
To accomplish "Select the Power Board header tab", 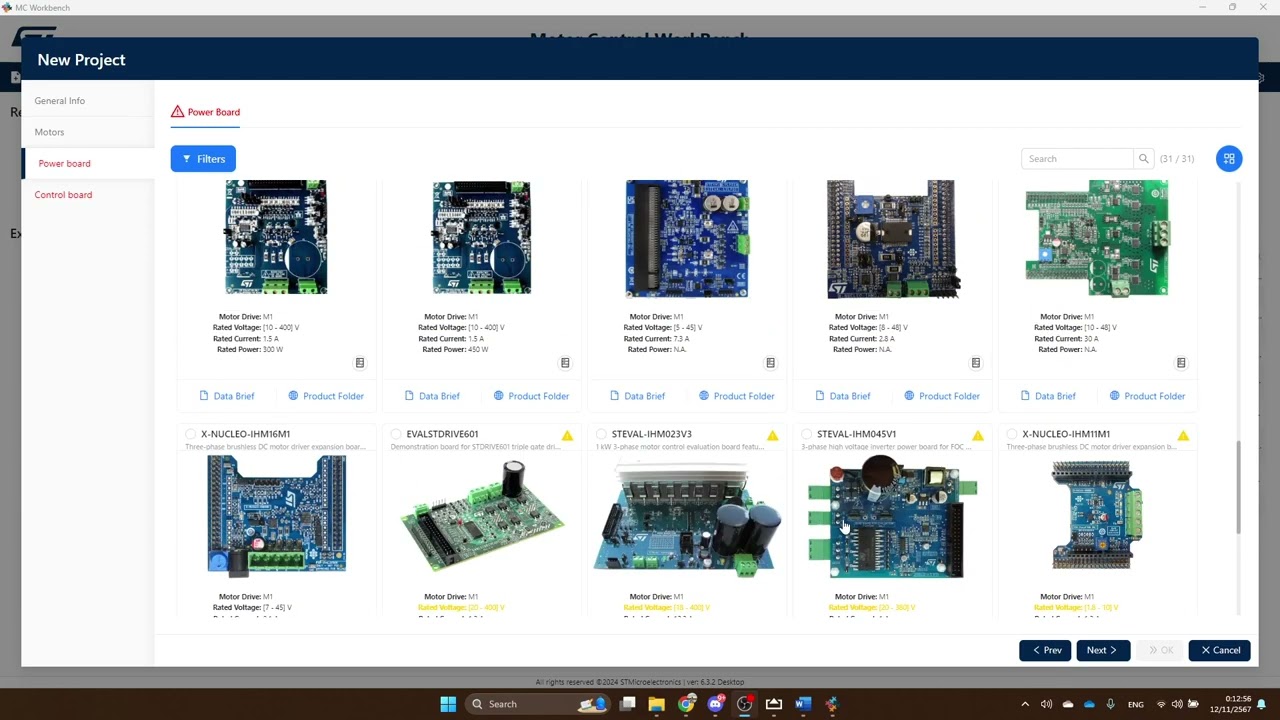I will [205, 112].
